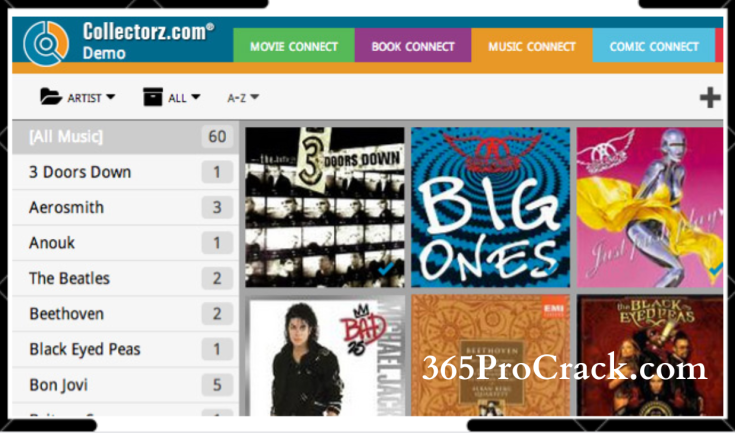Image resolution: width=735 pixels, height=433 pixels.
Task: Select [All Music] in artist list
Action: click(125, 137)
